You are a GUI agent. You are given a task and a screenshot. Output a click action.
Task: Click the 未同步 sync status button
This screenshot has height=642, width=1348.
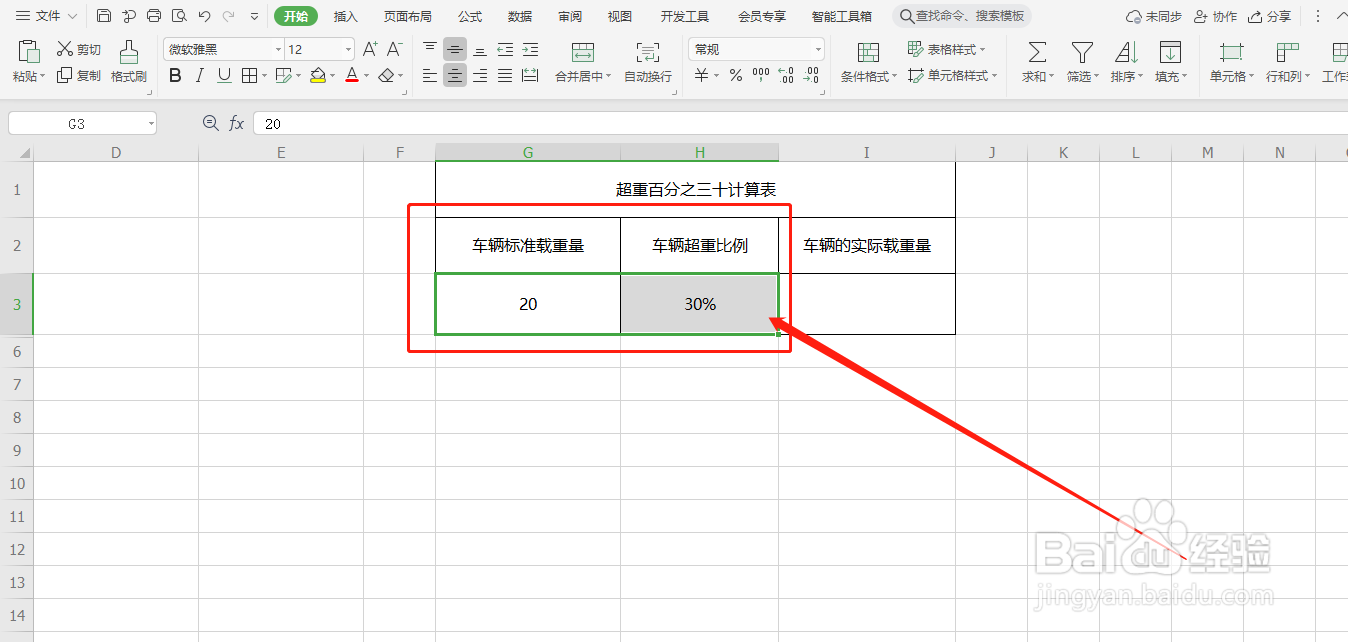[1153, 17]
